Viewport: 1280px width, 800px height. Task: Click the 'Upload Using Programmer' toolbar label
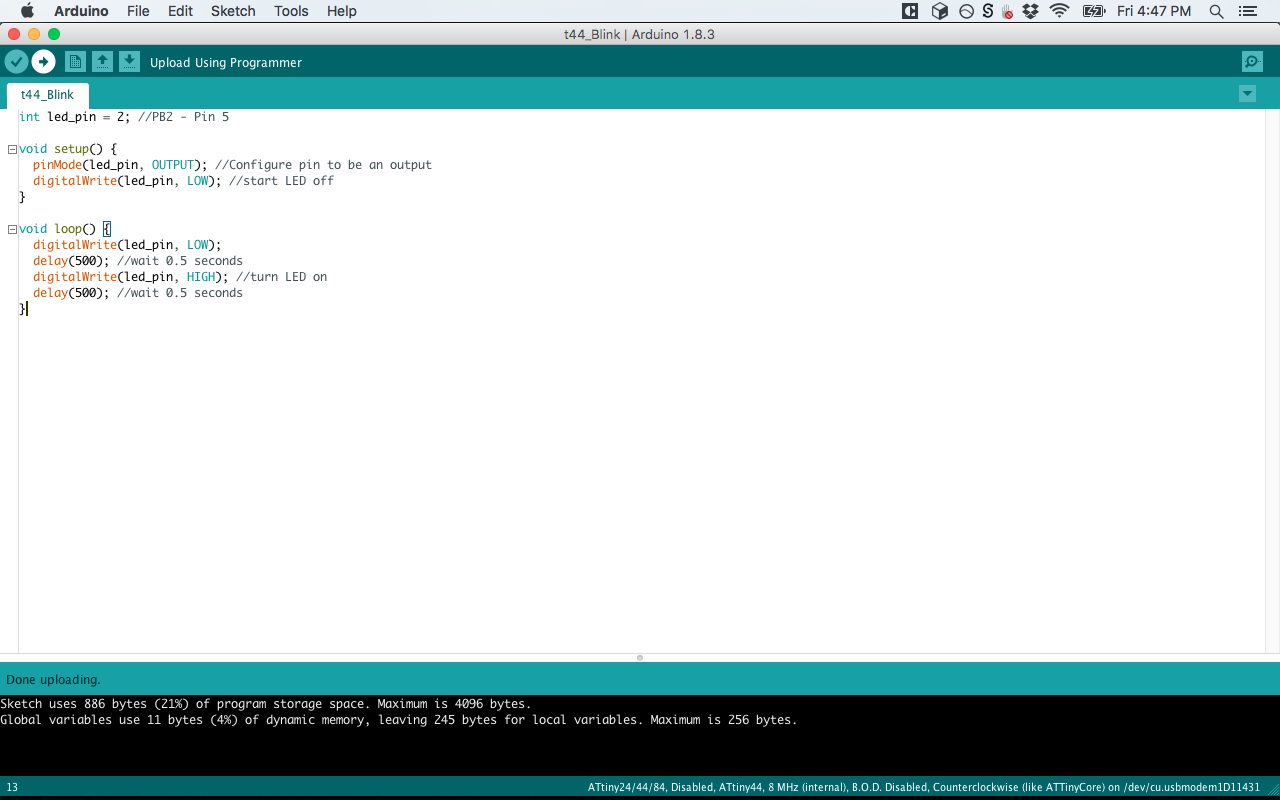pos(226,62)
